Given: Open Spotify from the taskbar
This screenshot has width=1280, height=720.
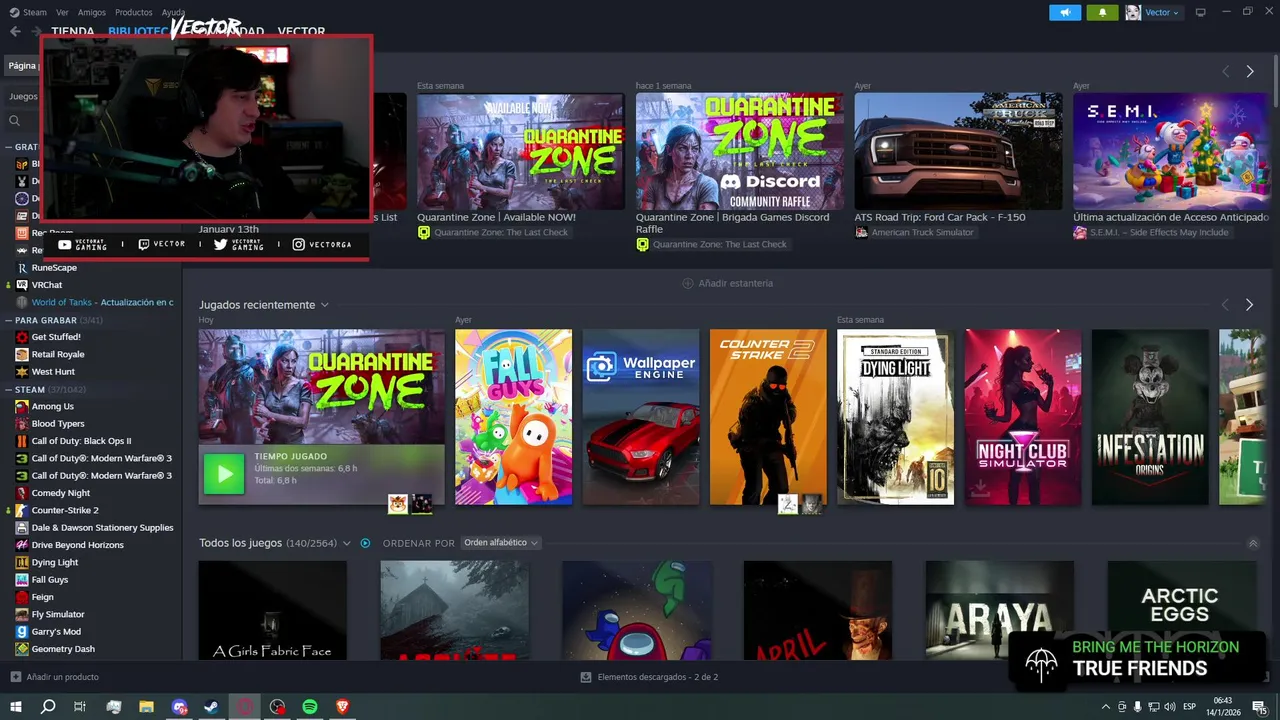Looking at the screenshot, I should 310,706.
